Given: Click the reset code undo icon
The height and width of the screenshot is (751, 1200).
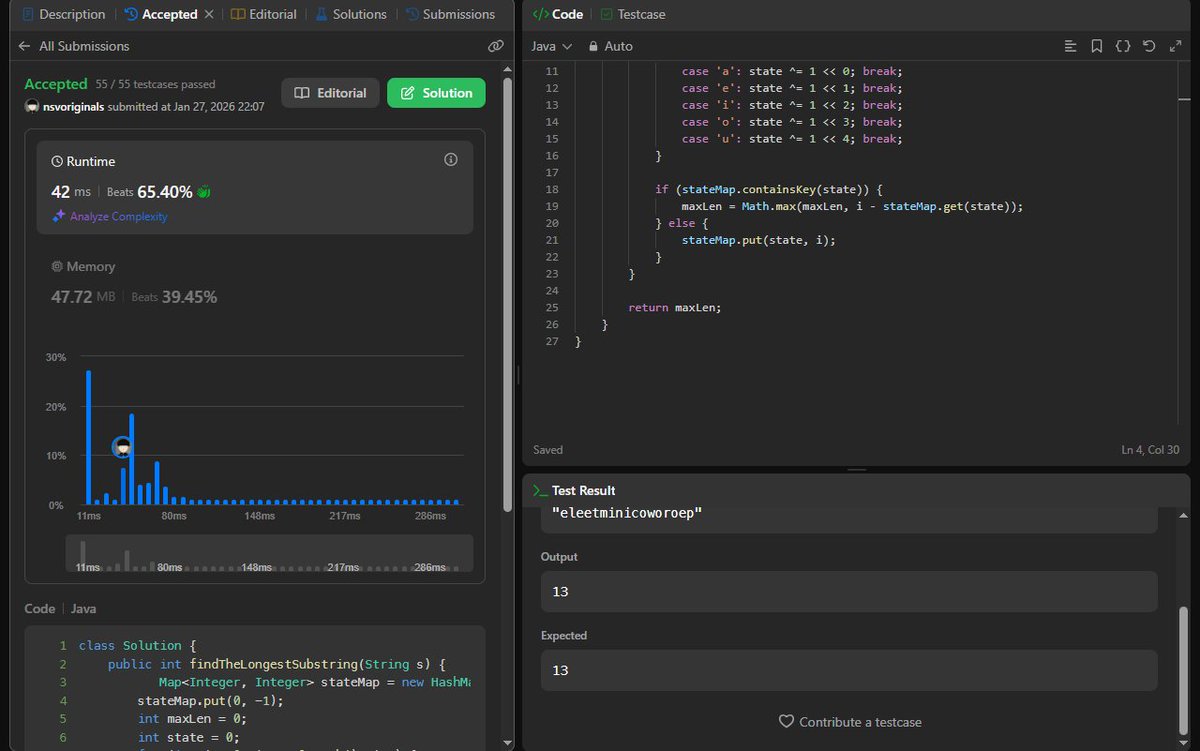Looking at the screenshot, I should [x=1149, y=46].
